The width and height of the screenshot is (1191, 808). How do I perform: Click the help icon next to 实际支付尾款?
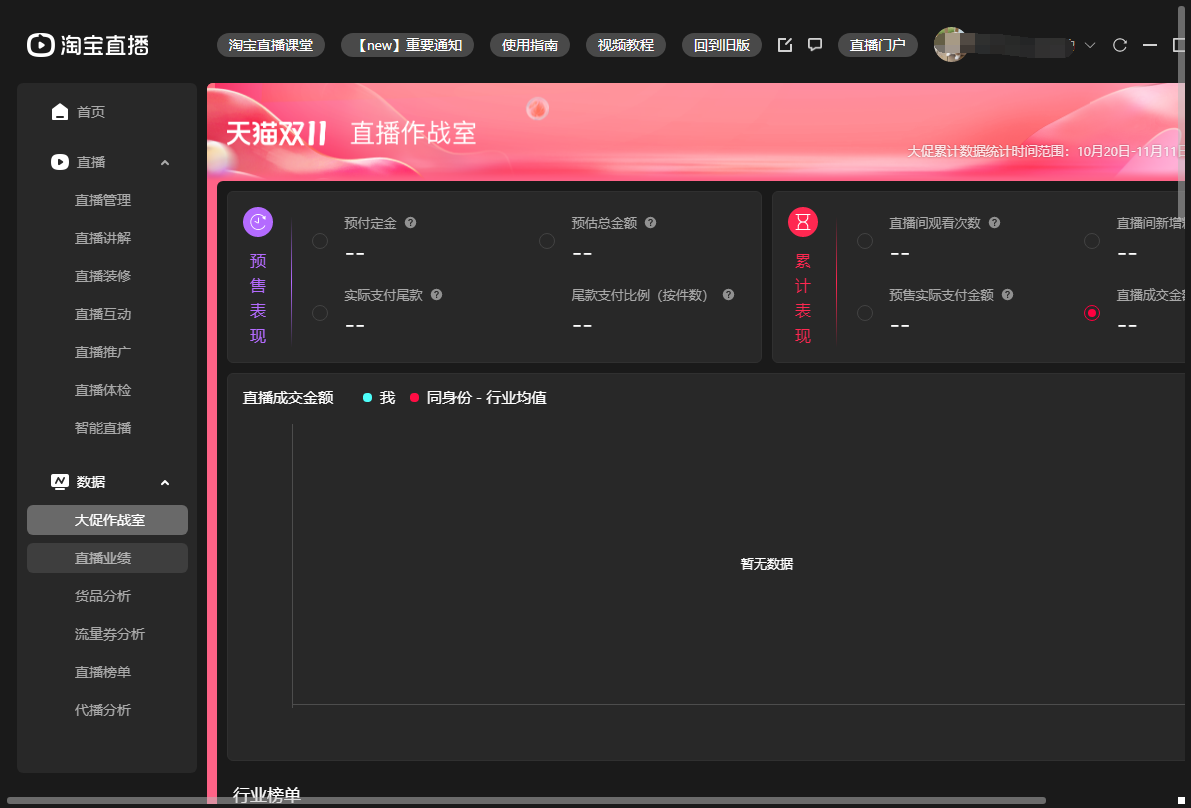pyautogui.click(x=436, y=295)
